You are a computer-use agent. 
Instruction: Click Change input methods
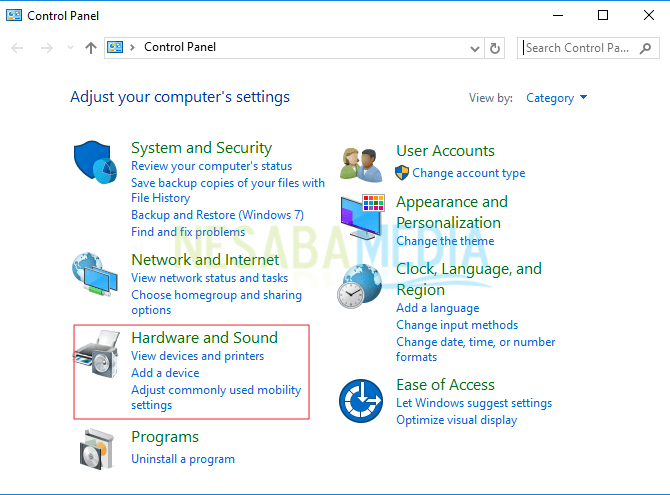(457, 325)
